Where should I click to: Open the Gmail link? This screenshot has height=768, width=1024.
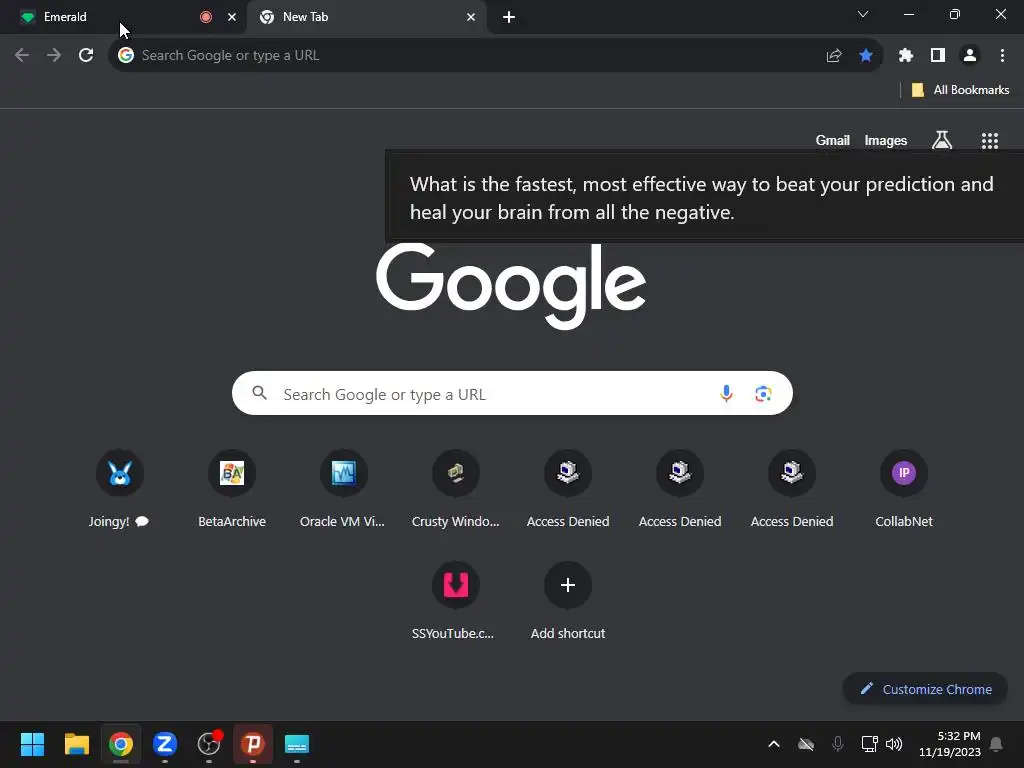(833, 140)
